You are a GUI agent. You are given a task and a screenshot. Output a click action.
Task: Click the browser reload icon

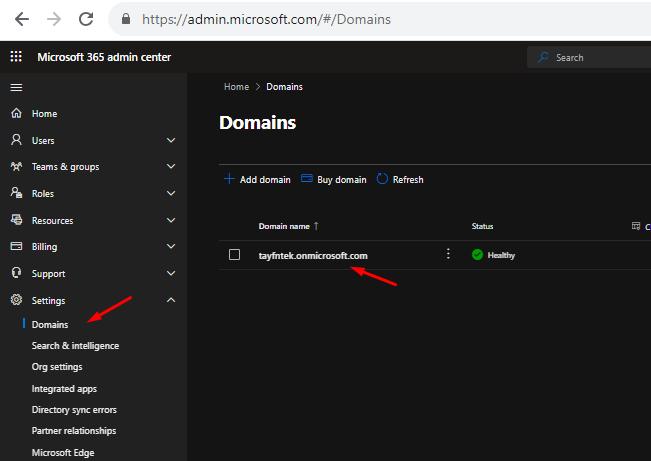[86, 18]
